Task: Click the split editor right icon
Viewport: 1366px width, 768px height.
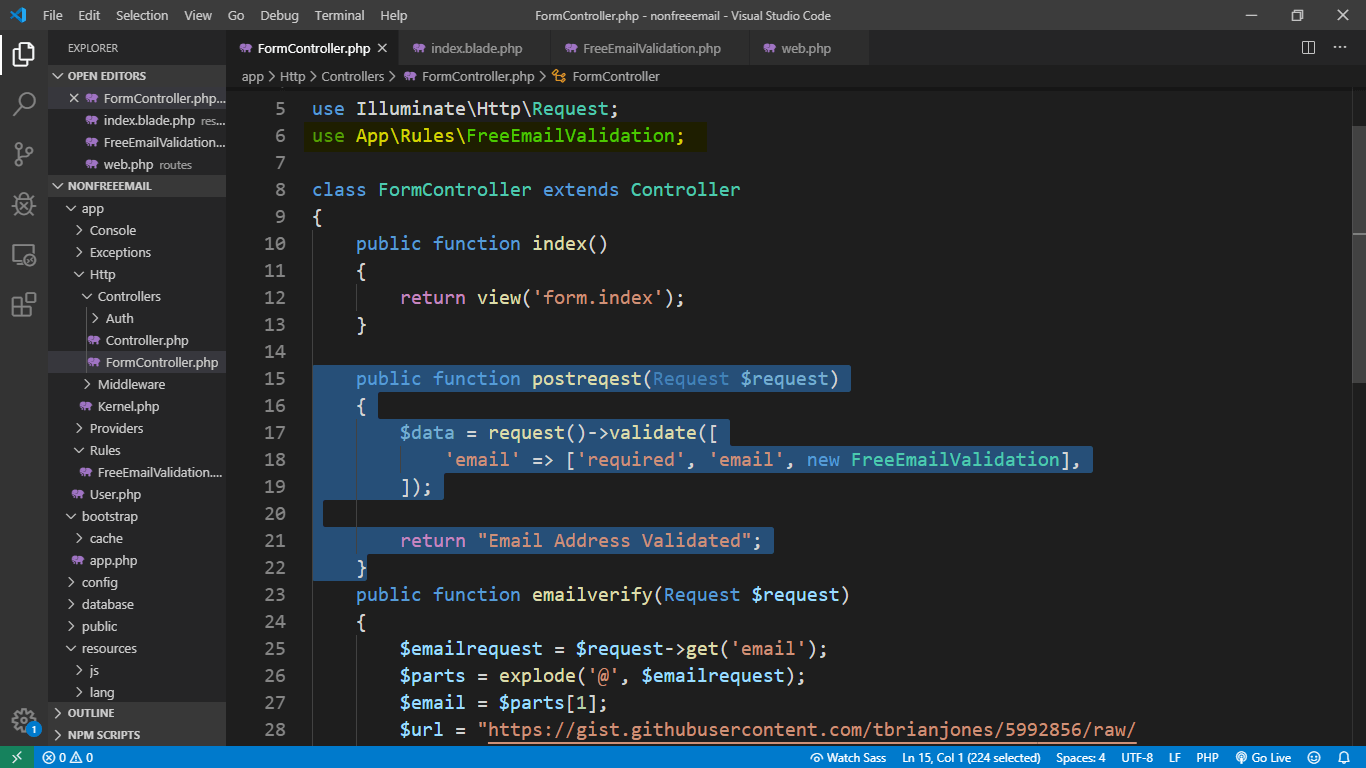Action: pyautogui.click(x=1308, y=48)
